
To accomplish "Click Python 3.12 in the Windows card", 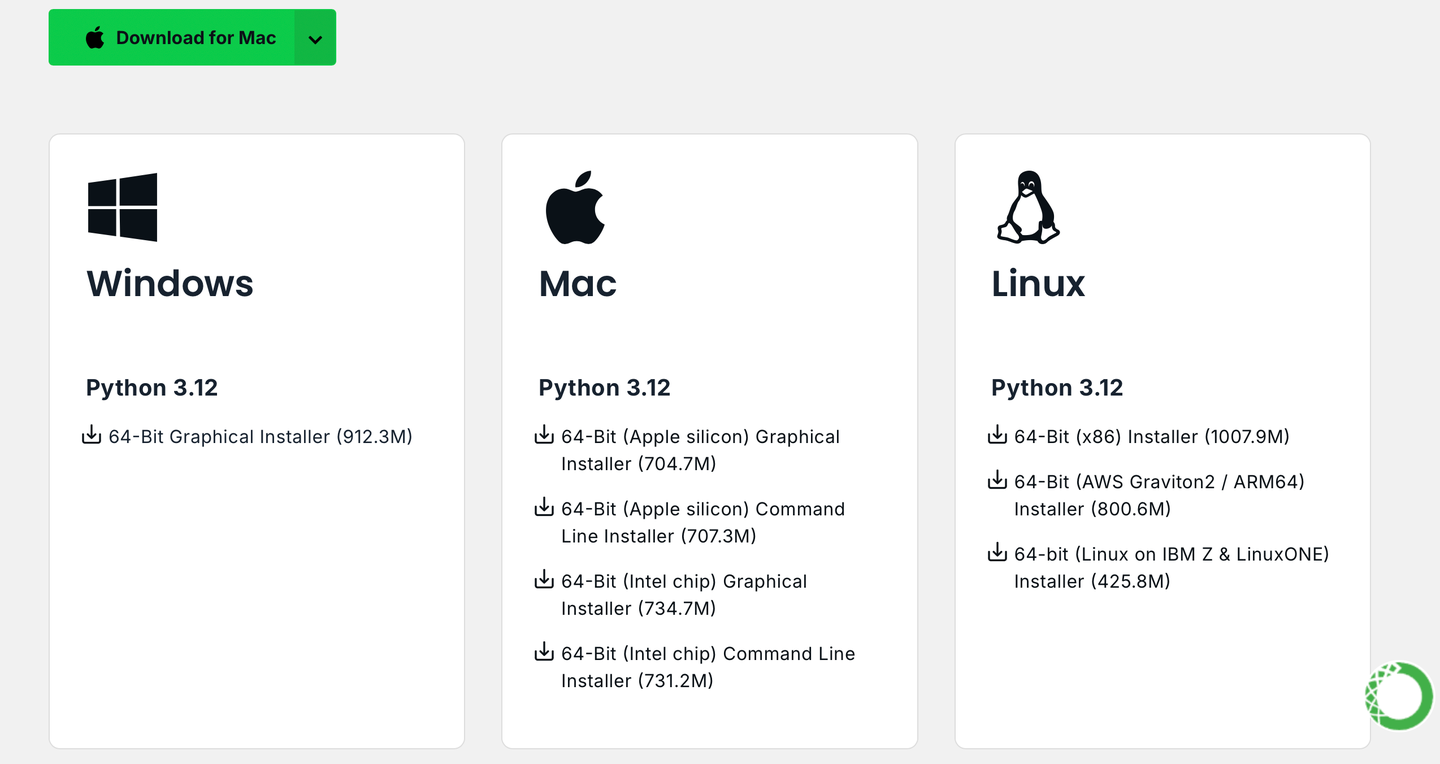I will [152, 388].
